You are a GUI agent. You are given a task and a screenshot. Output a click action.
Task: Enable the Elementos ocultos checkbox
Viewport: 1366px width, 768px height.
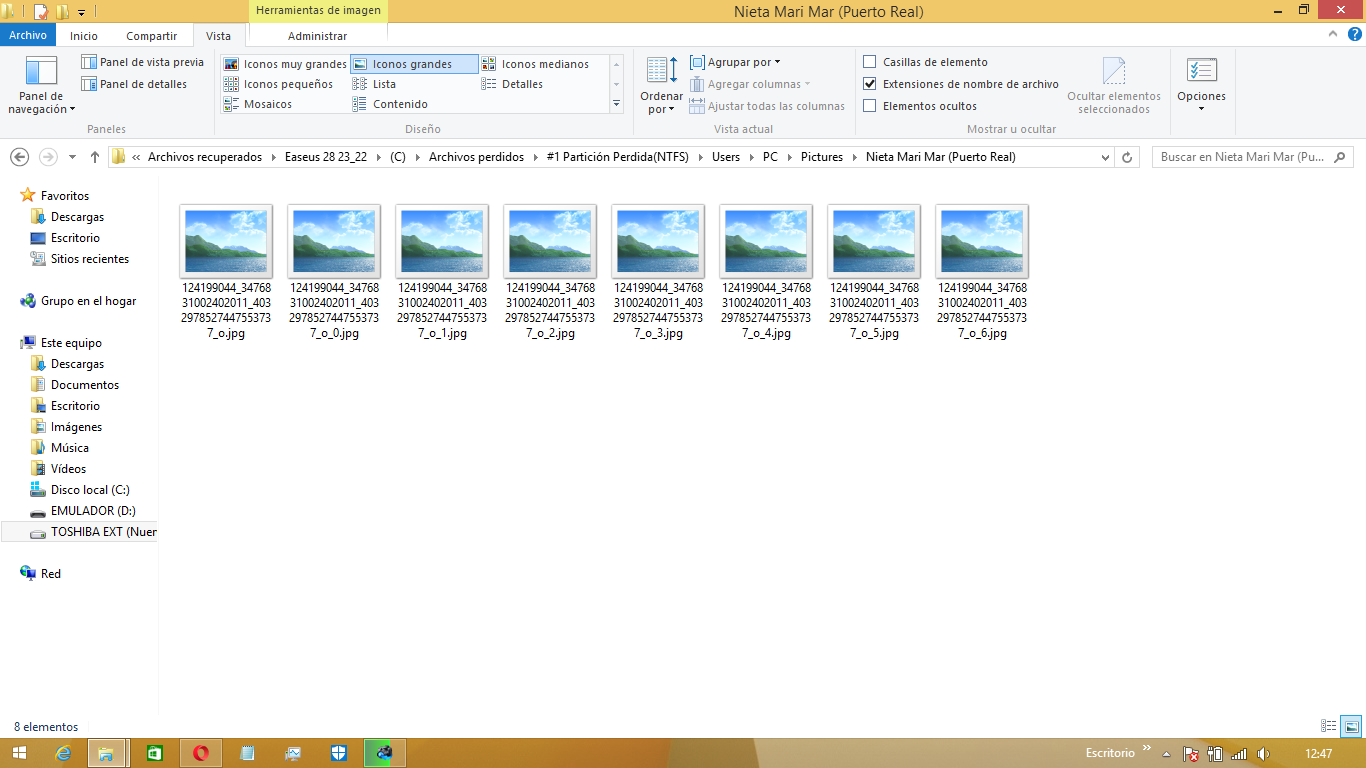tap(870, 106)
